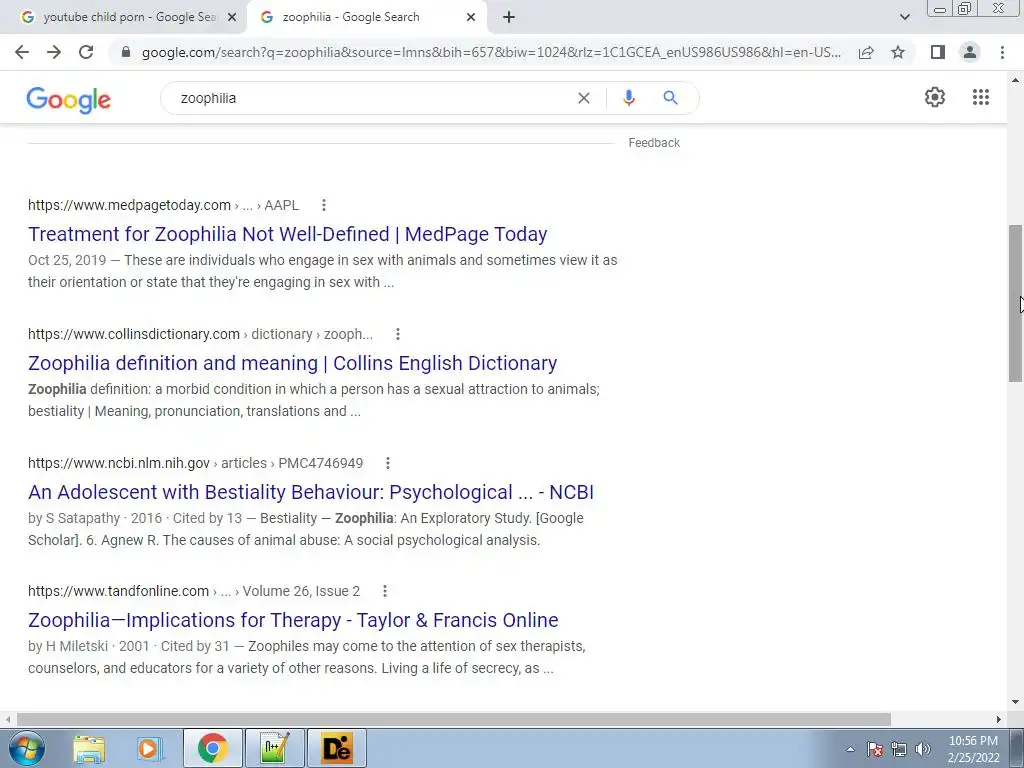The height and width of the screenshot is (768, 1024).
Task: Share this page using the share icon
Action: coord(866,52)
